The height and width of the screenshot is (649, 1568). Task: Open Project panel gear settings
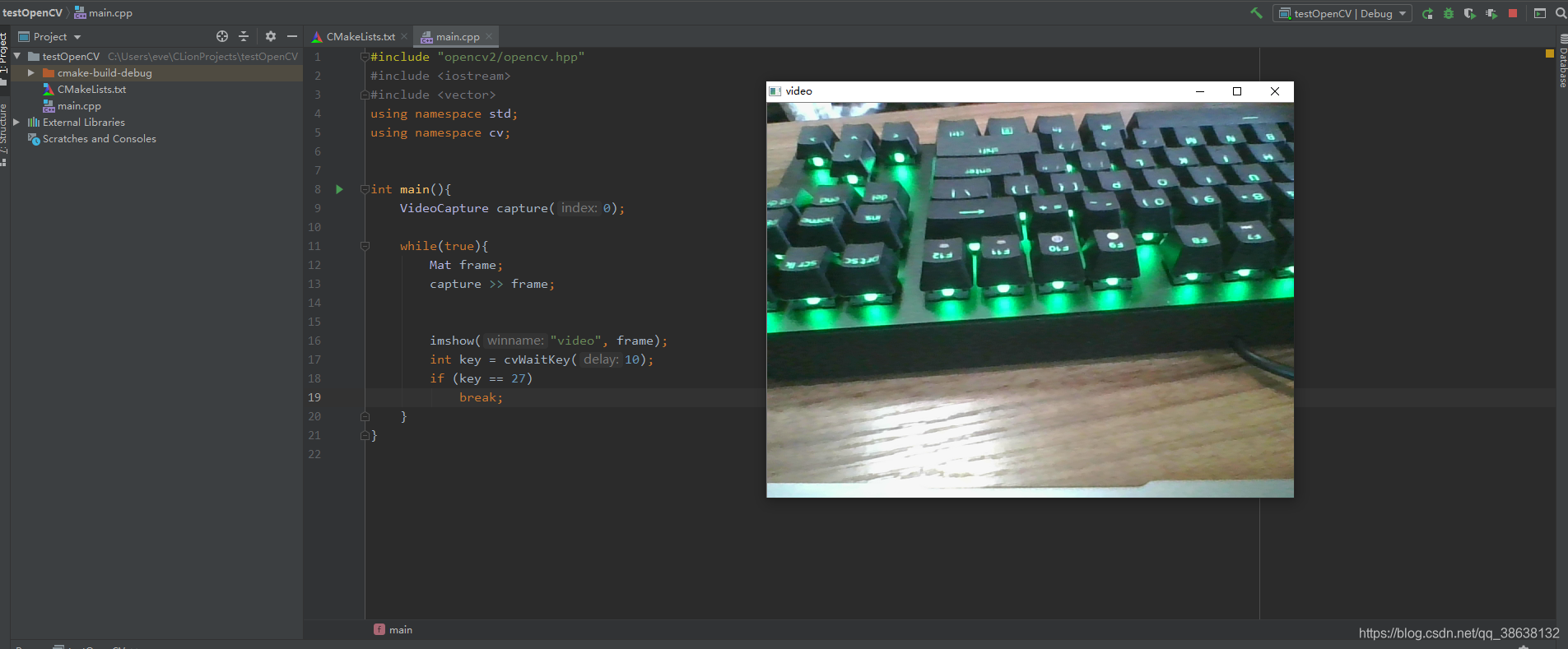(x=271, y=36)
